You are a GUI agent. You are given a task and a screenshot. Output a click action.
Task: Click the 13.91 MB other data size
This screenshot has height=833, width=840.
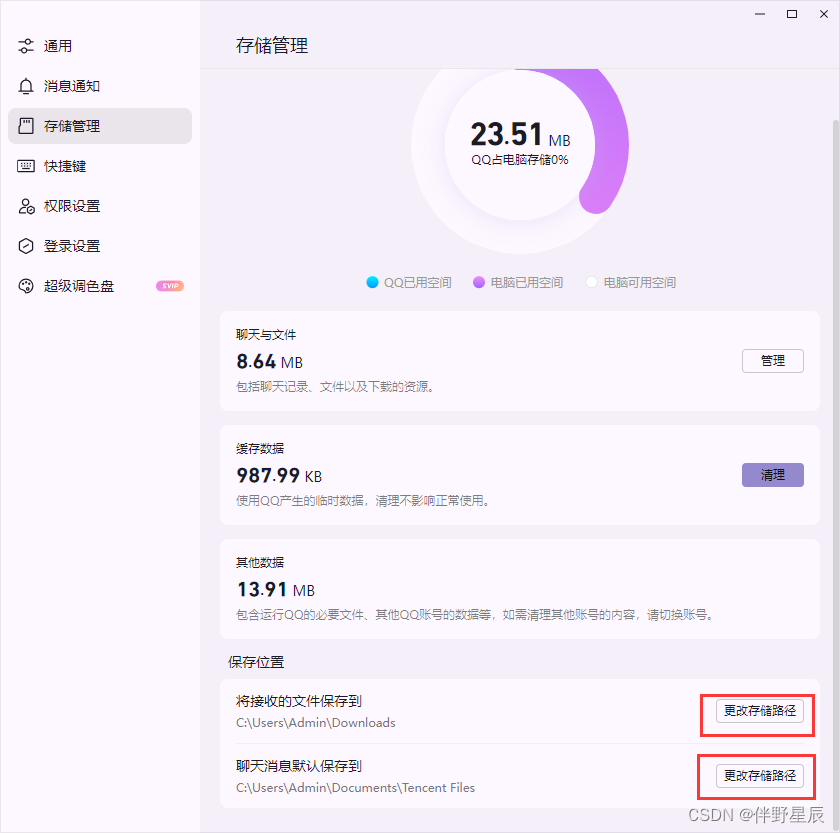[275, 590]
